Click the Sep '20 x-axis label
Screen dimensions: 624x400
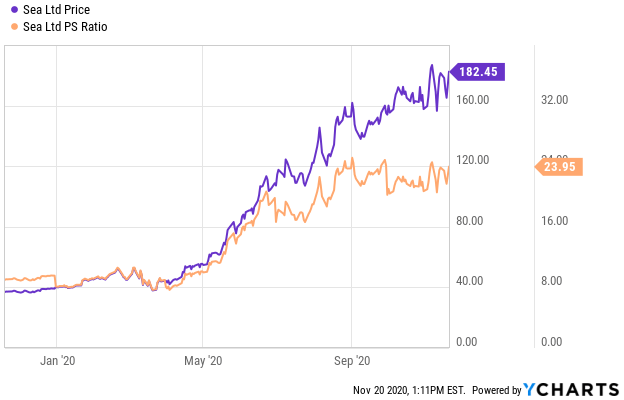click(x=352, y=360)
